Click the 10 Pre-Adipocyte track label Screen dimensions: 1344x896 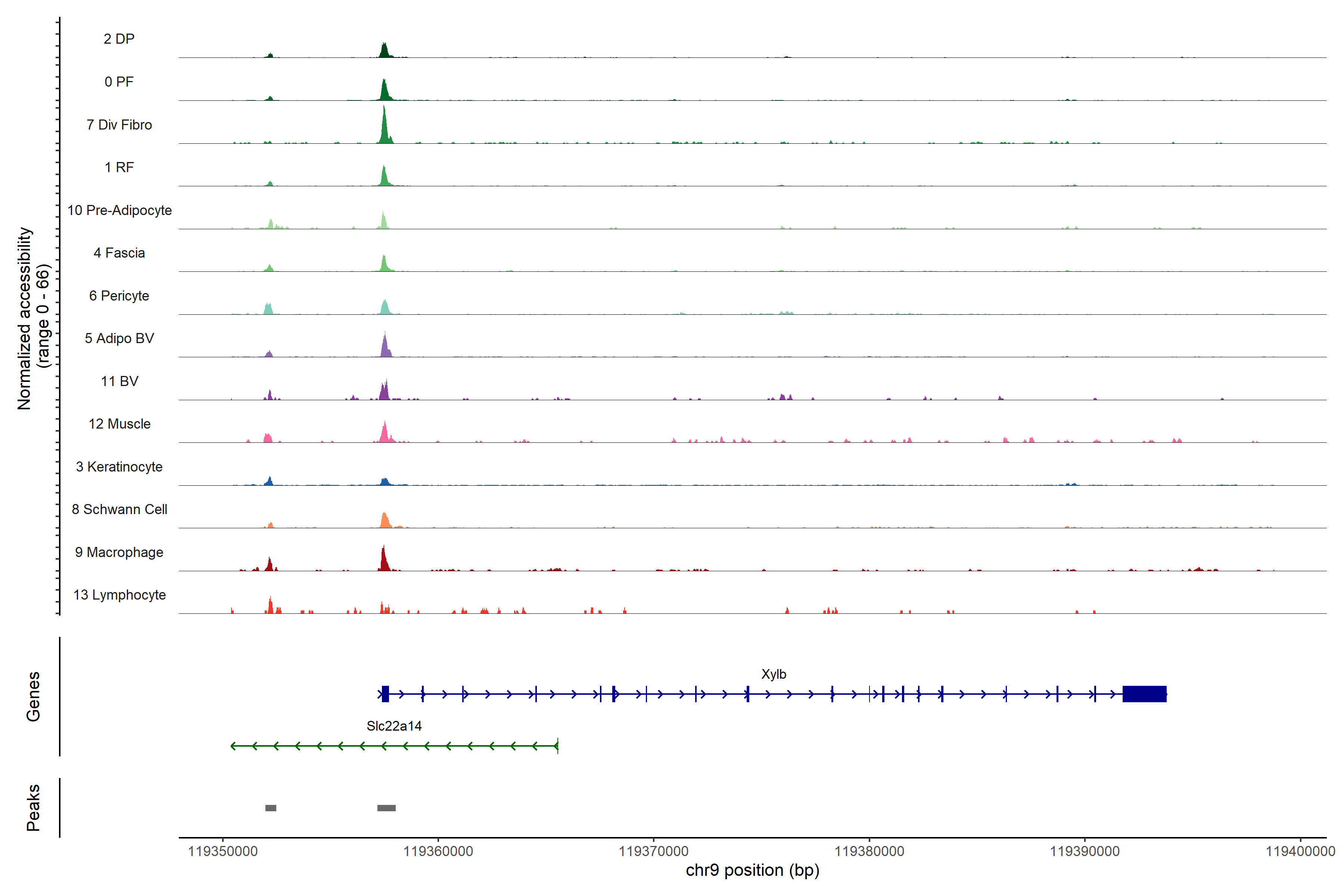click(x=119, y=210)
